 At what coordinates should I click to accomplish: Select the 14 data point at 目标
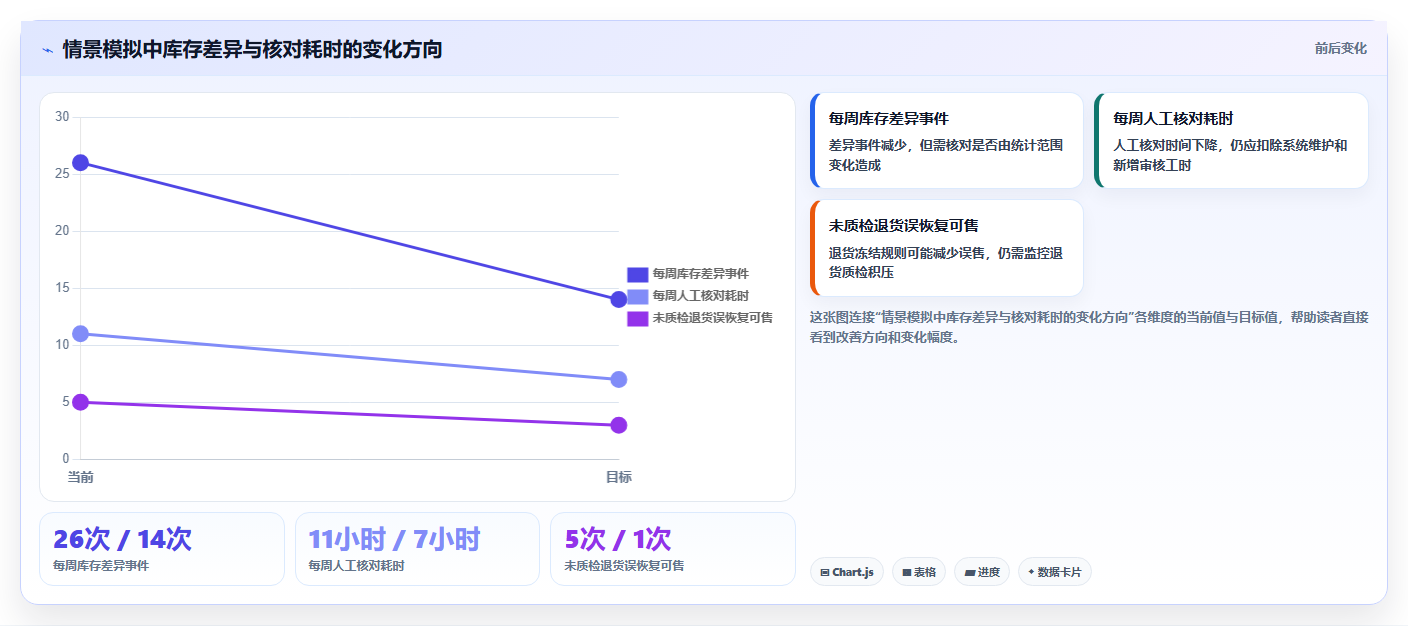point(618,299)
